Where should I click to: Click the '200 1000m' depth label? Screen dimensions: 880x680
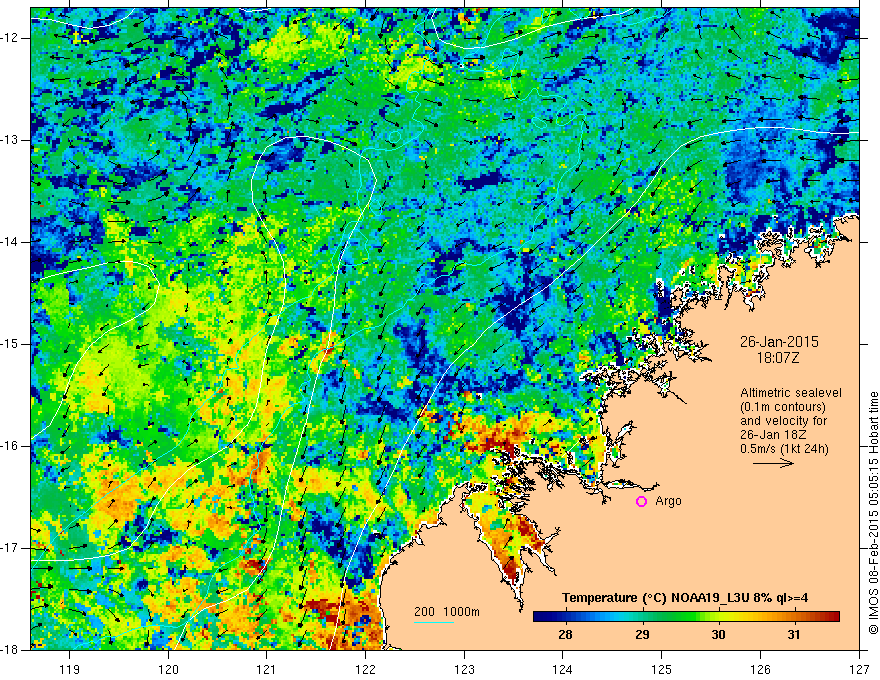447,612
